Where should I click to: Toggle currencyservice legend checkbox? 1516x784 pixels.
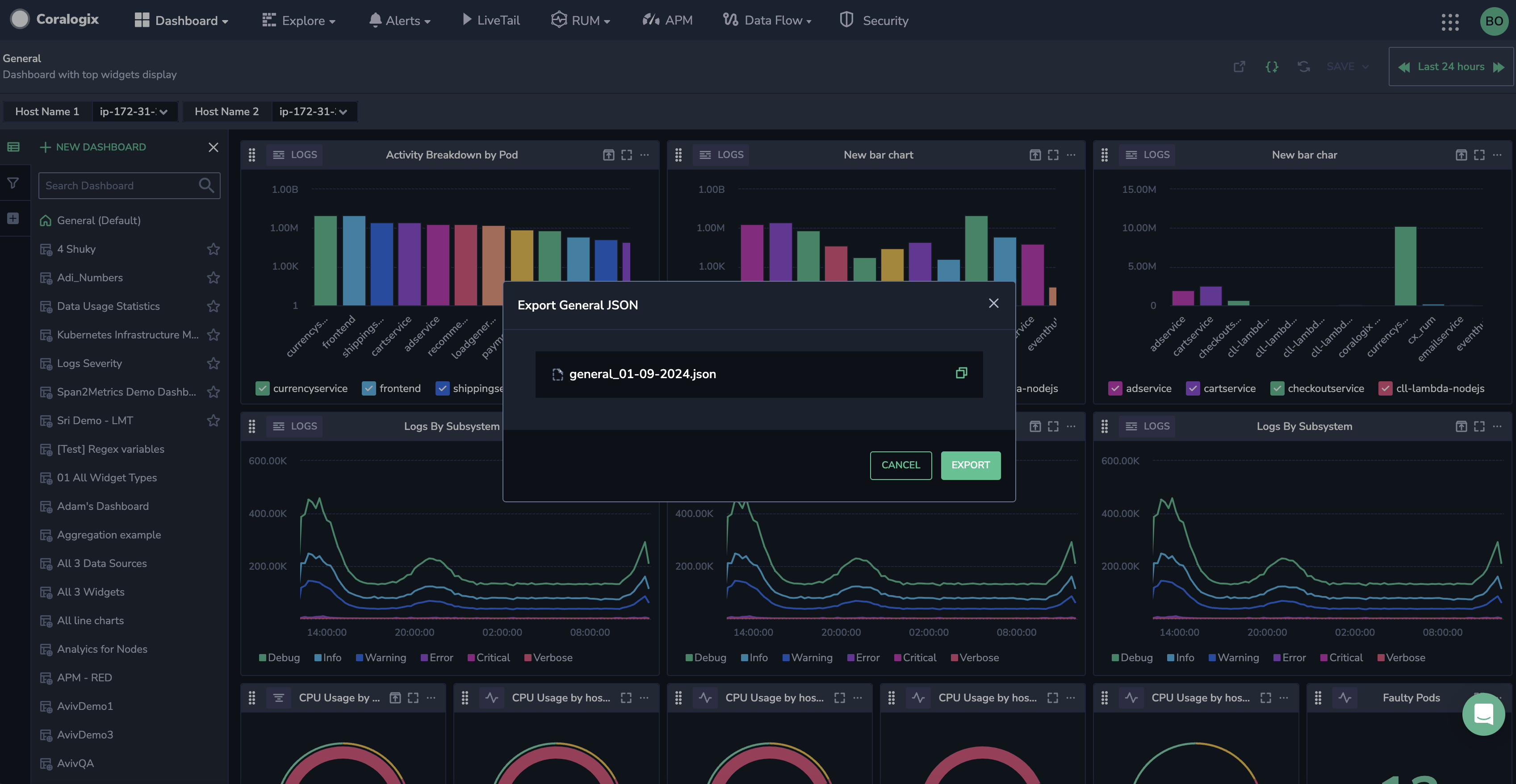point(263,388)
